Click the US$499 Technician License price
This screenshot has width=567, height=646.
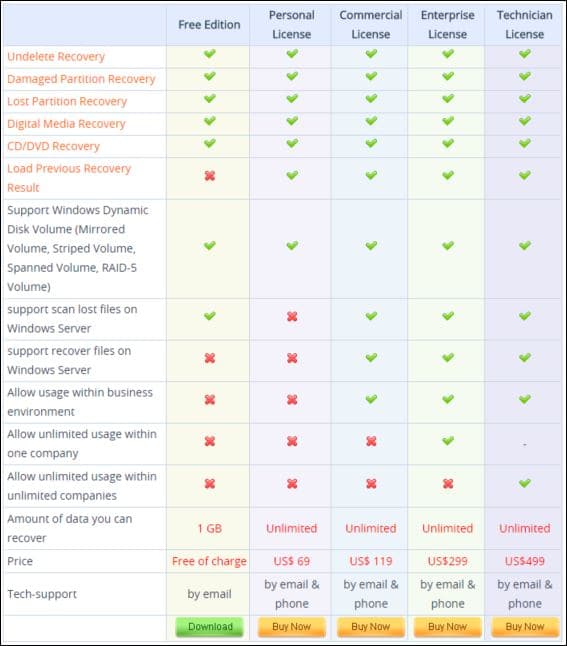click(525, 561)
